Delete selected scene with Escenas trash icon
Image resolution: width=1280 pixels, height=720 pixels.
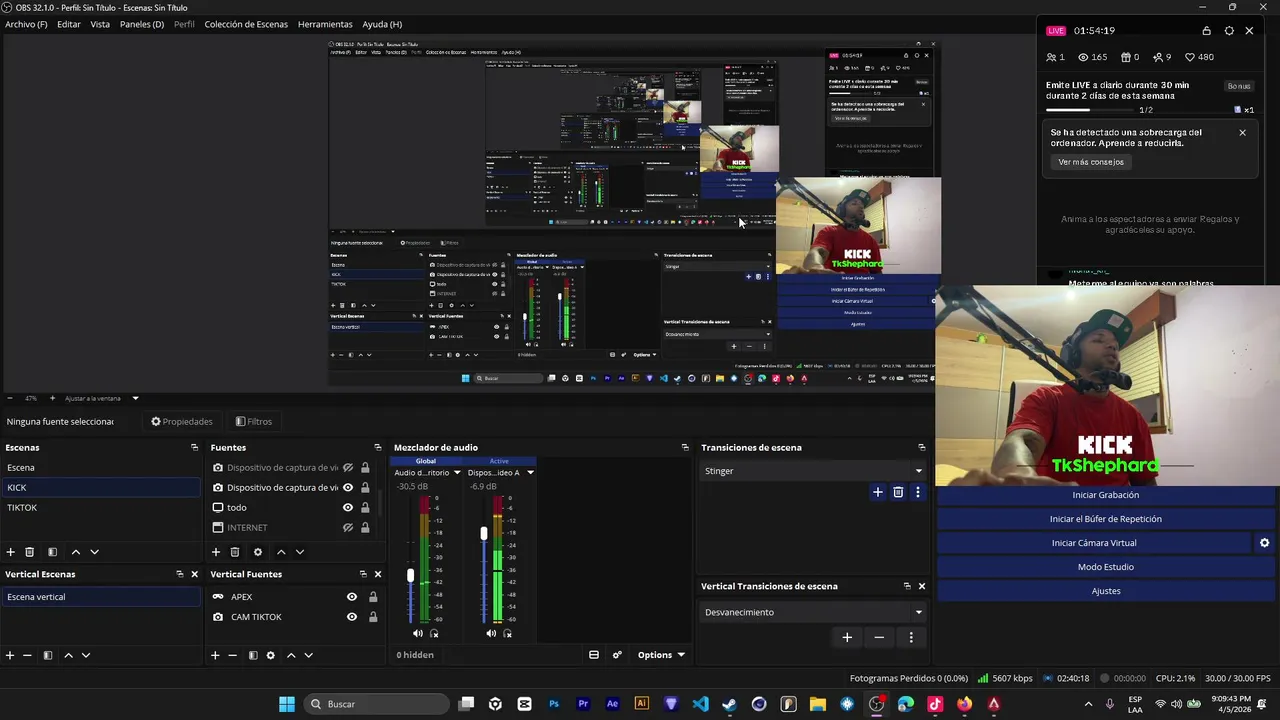(30, 552)
